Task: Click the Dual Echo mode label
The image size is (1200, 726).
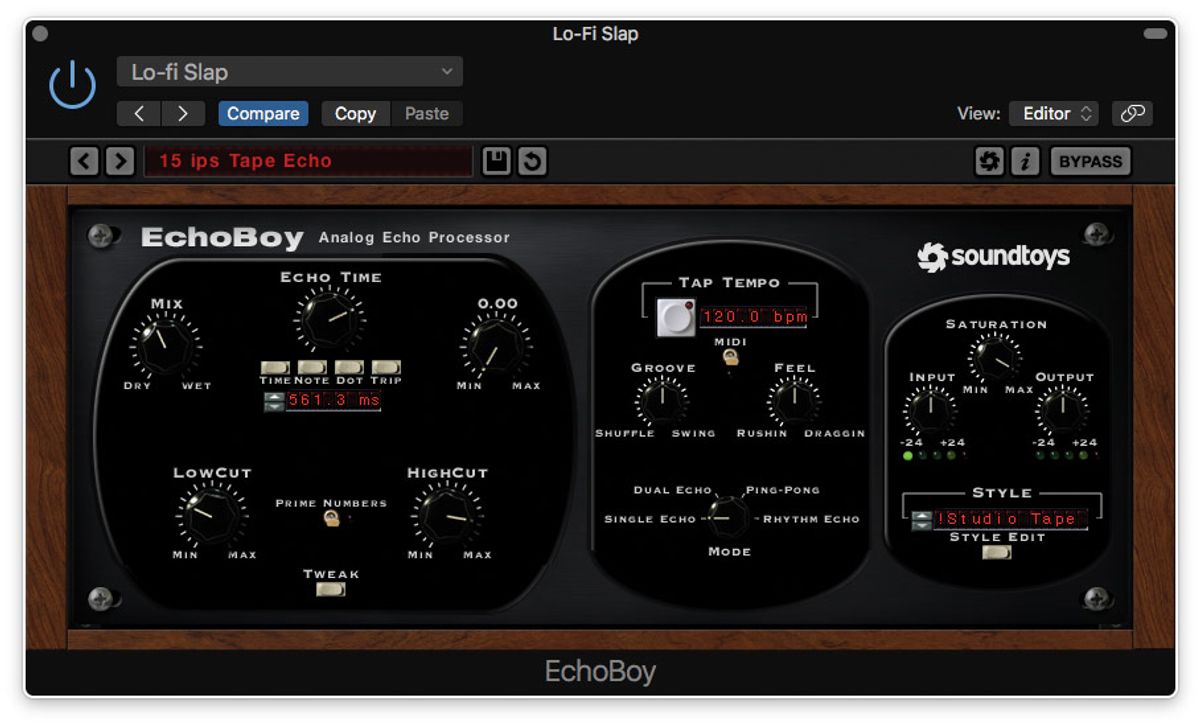Action: click(x=672, y=490)
